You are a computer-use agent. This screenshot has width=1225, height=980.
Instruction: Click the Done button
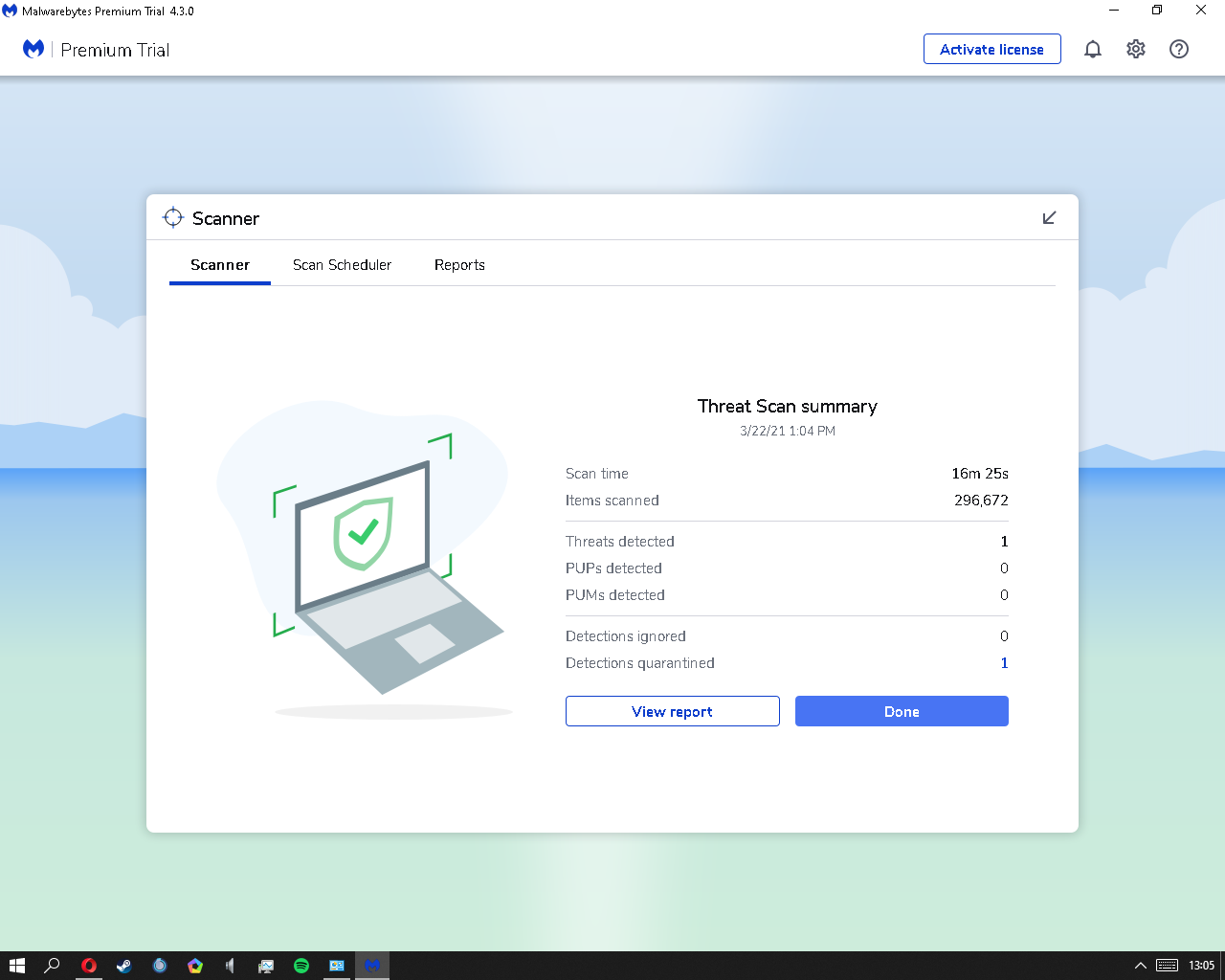point(902,711)
